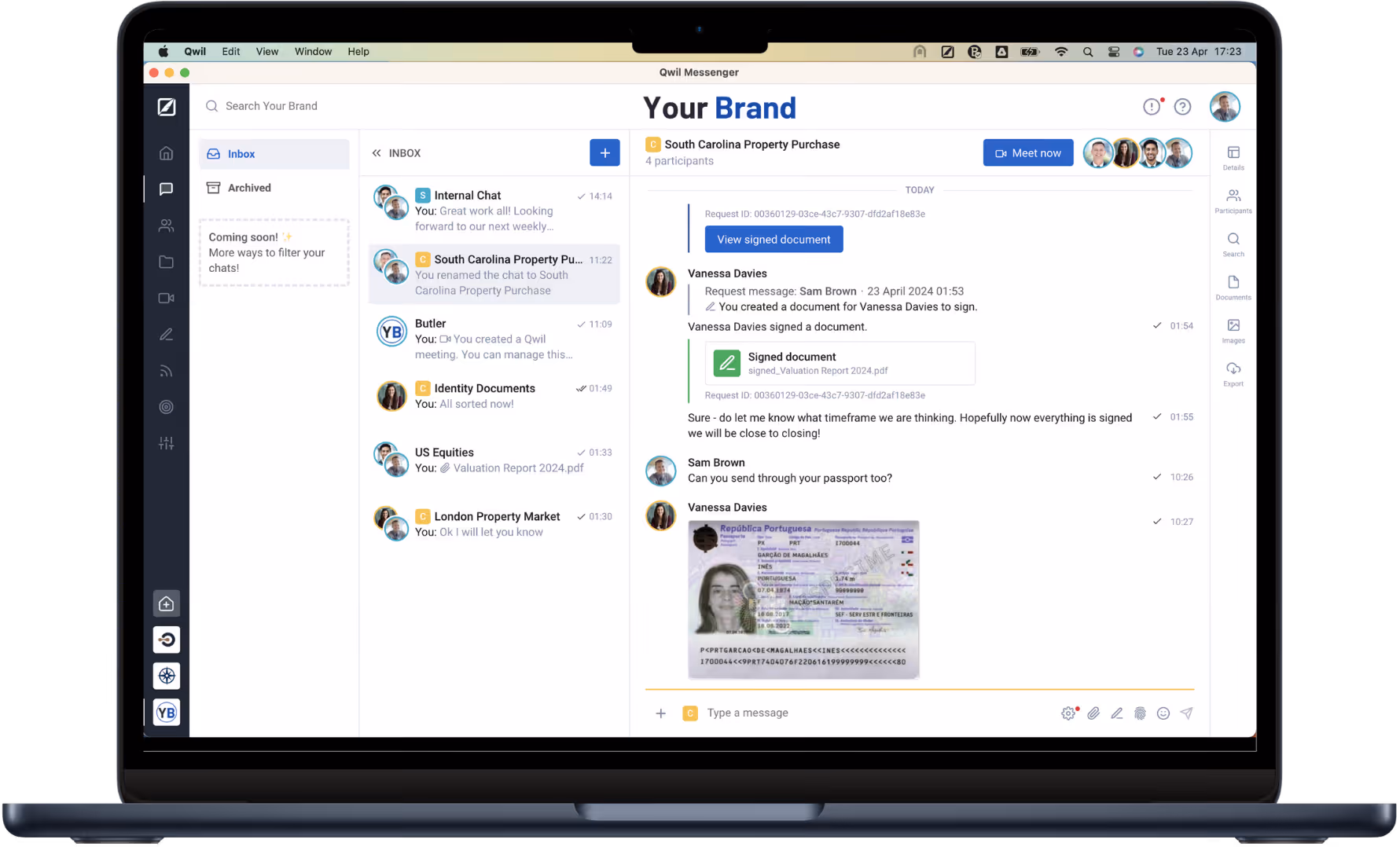Click the Export chat icon

pyautogui.click(x=1233, y=373)
